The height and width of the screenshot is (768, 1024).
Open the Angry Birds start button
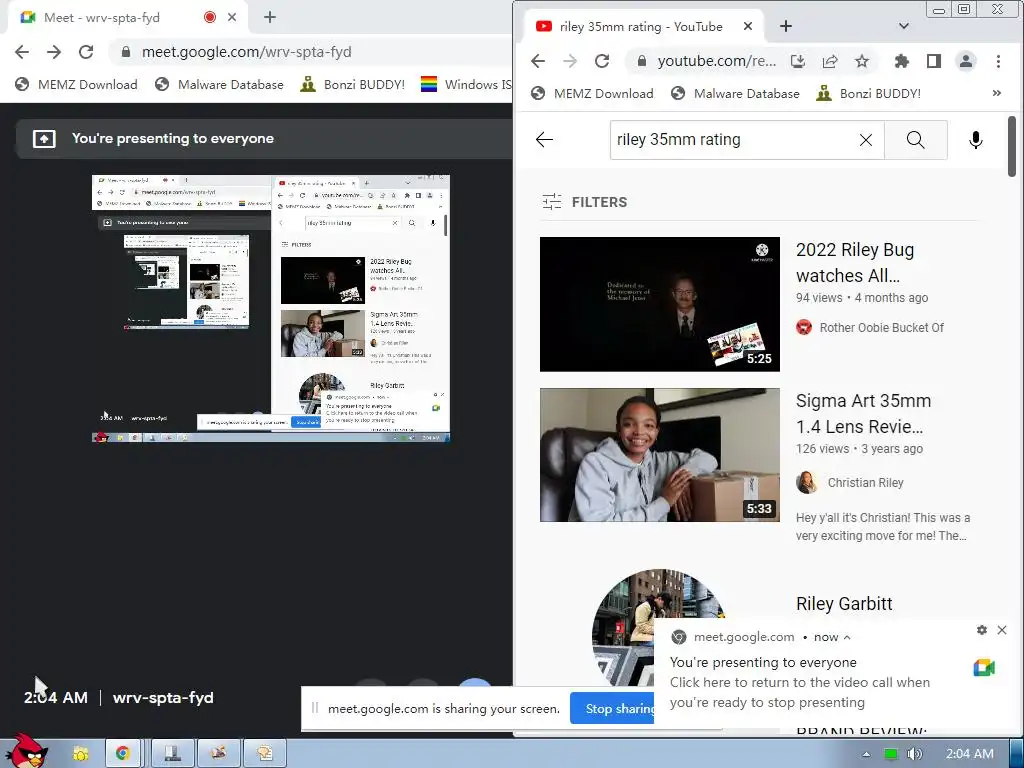[27, 751]
